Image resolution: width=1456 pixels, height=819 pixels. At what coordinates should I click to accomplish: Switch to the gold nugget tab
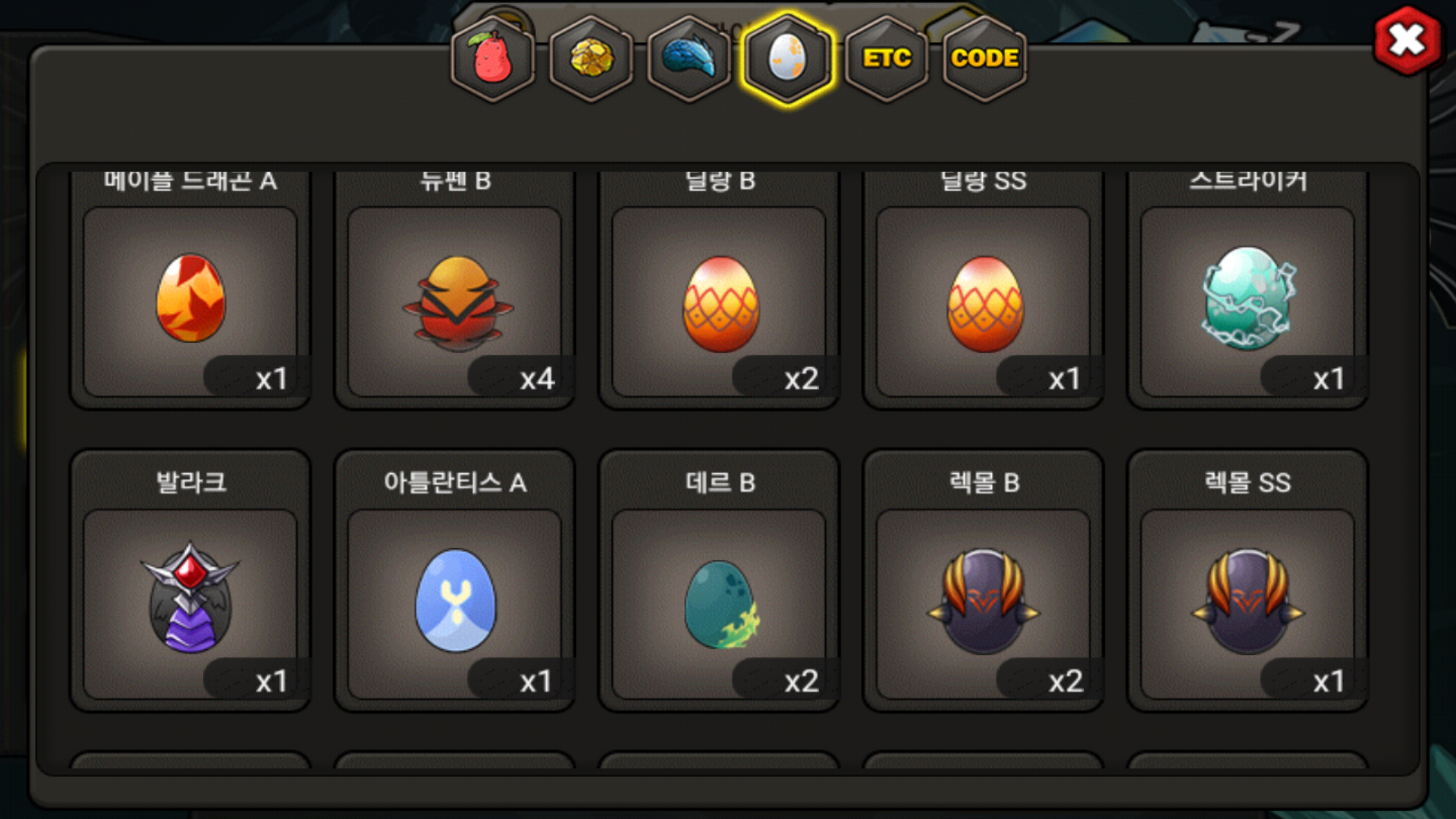click(x=591, y=58)
